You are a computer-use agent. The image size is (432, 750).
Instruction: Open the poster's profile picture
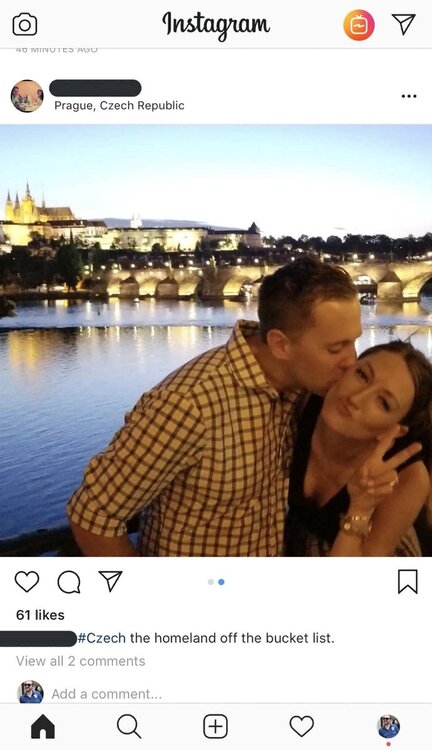pyautogui.click(x=27, y=96)
